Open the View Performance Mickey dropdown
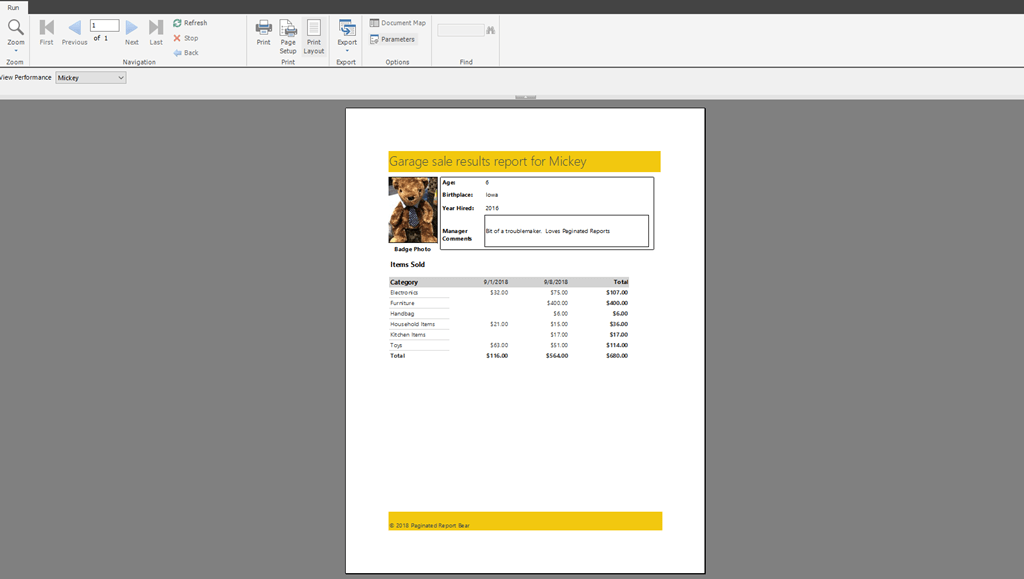Viewport: 1024px width, 579px height. tap(90, 77)
